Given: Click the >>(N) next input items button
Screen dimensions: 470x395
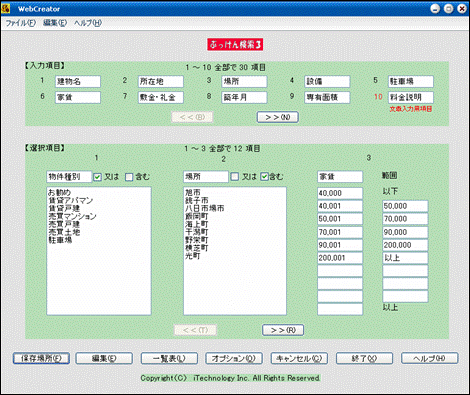Looking at the screenshot, I should pyautogui.click(x=277, y=117).
